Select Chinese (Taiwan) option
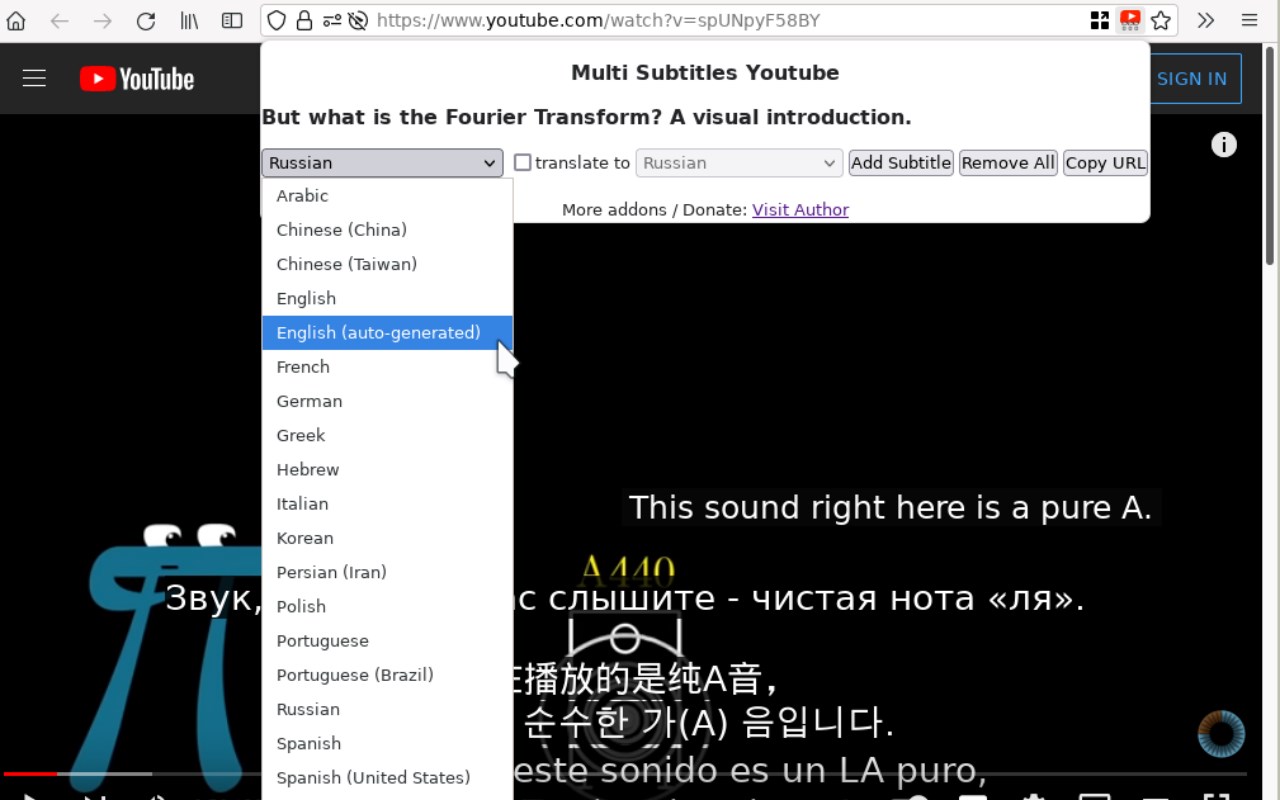This screenshot has width=1280, height=800. click(x=388, y=264)
